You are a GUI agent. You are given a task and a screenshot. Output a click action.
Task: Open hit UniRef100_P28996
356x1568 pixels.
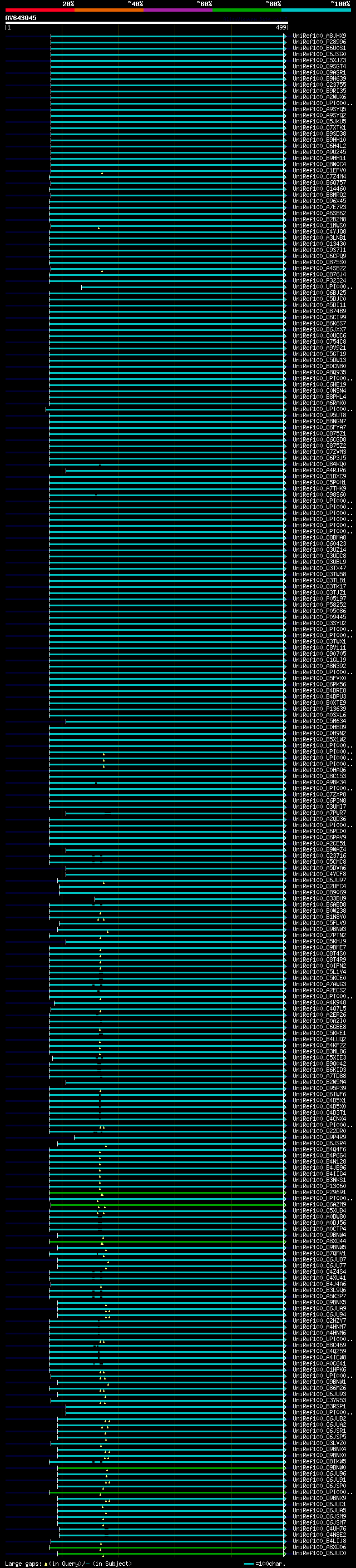pyautogui.click(x=319, y=42)
